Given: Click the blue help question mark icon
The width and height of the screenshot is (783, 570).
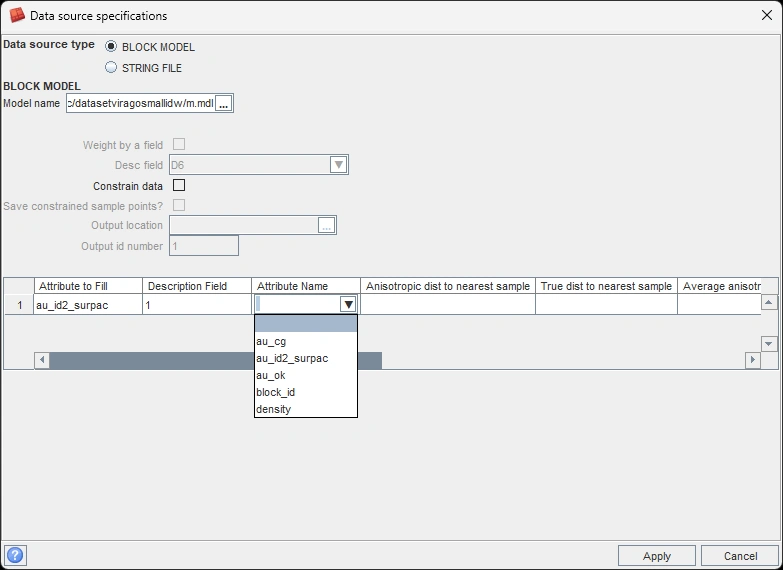Looking at the screenshot, I should [16, 555].
